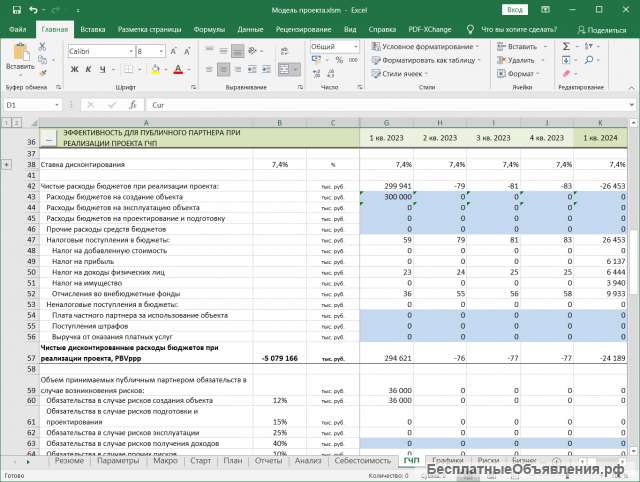The height and width of the screenshot is (482, 640).
Task: Select outline level 2 button
Action: (15, 122)
